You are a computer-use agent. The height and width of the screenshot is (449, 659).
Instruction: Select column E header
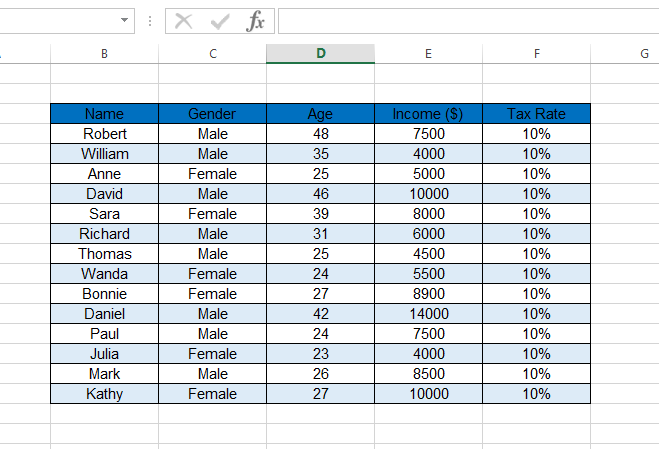click(428, 53)
